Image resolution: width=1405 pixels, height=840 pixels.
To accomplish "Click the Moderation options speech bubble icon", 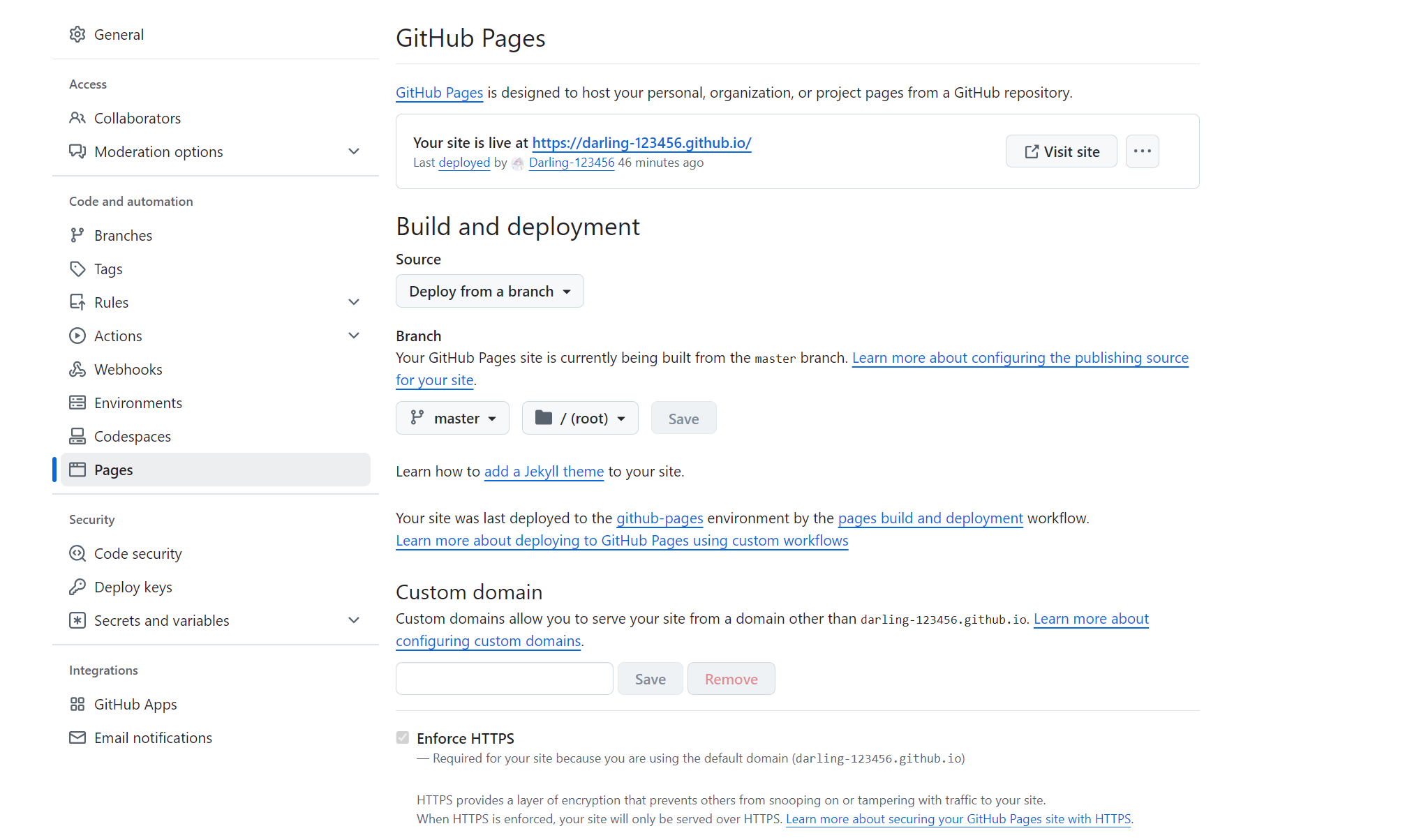I will pyautogui.click(x=77, y=151).
